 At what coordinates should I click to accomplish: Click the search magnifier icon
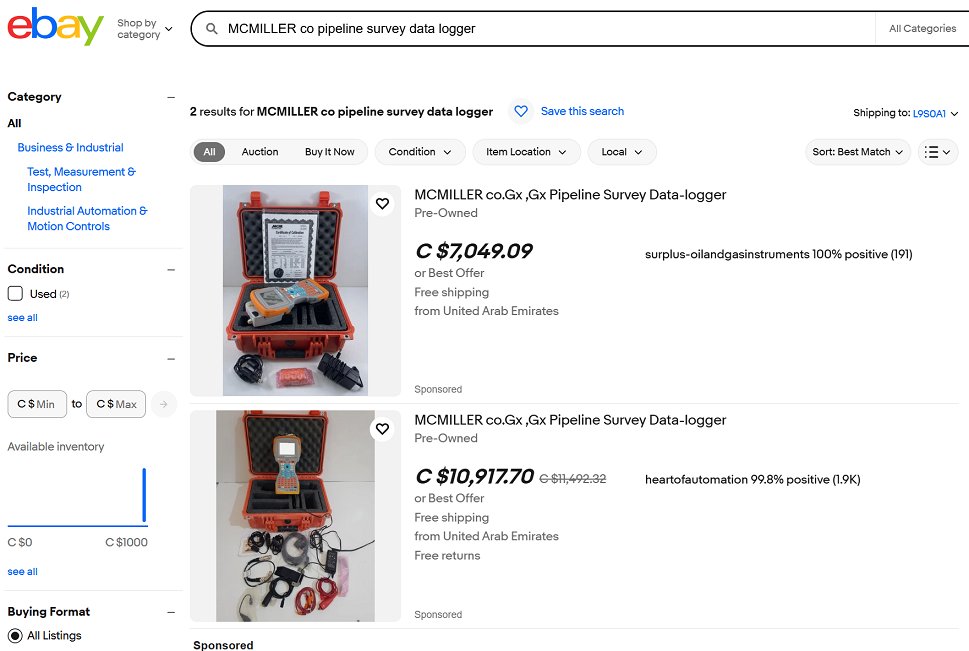211,28
